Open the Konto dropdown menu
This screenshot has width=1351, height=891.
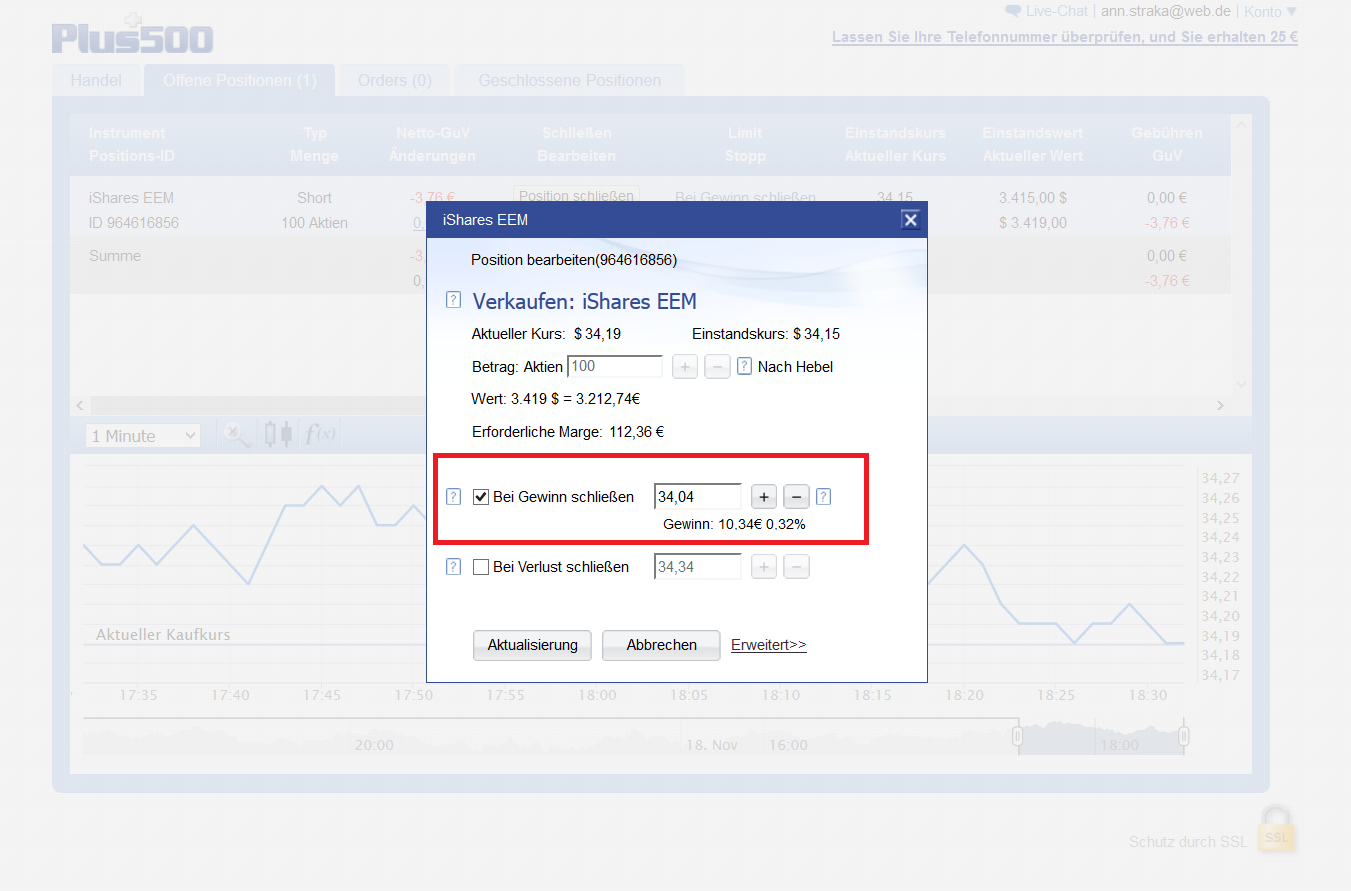[1270, 12]
